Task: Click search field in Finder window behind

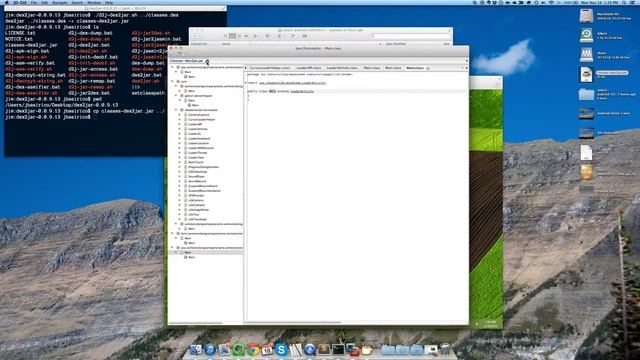Action: point(410,36)
